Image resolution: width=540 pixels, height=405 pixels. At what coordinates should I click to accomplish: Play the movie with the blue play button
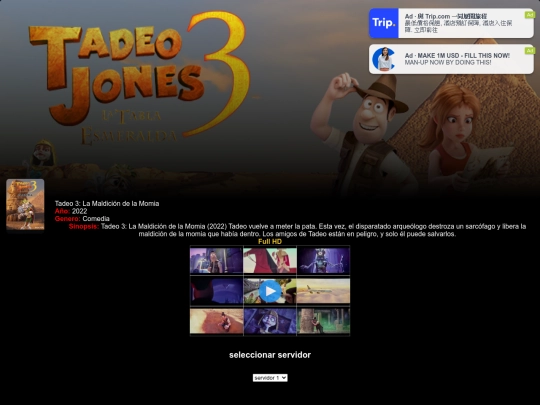pos(270,291)
